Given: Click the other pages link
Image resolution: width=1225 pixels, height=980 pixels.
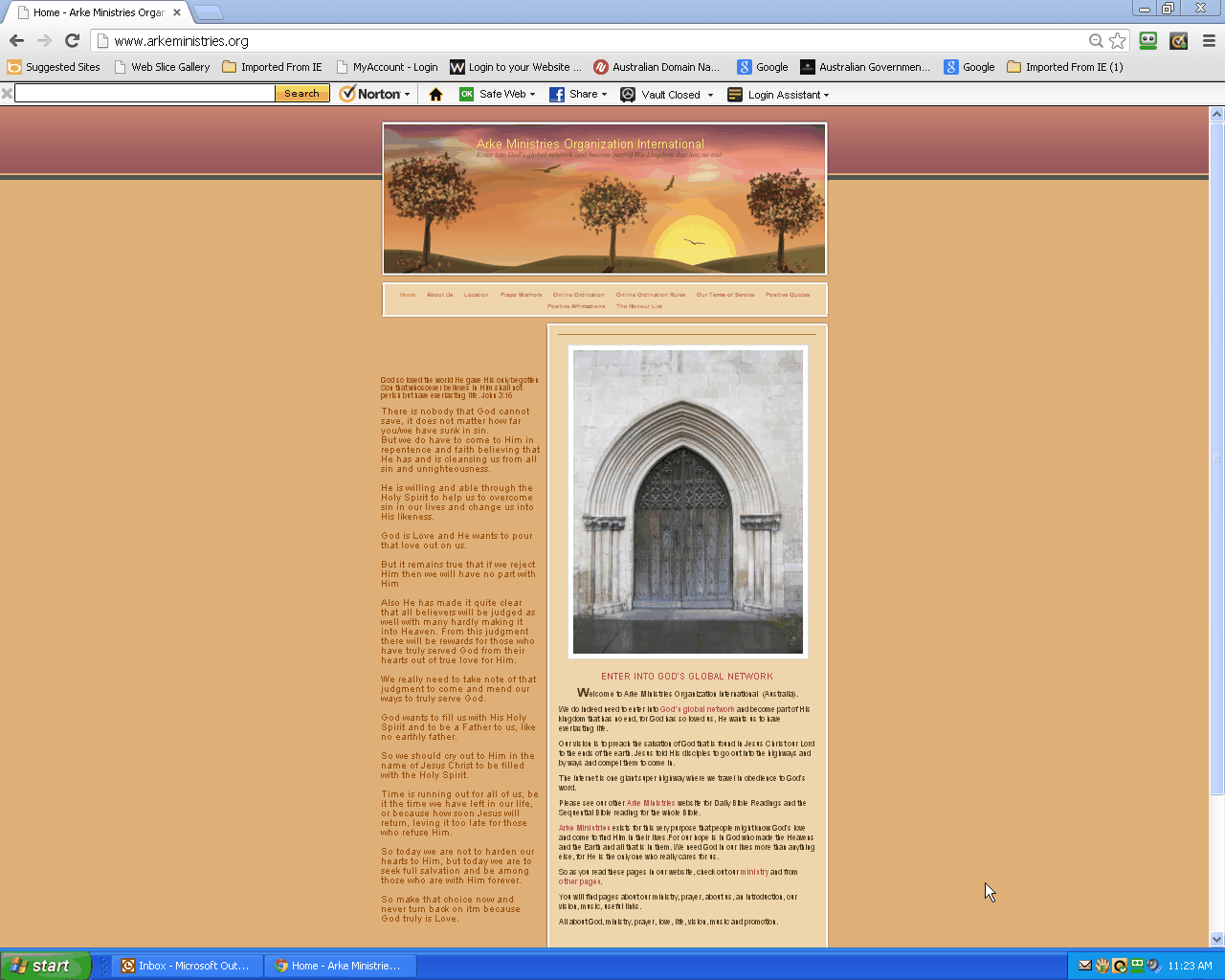Looking at the screenshot, I should click(579, 881).
